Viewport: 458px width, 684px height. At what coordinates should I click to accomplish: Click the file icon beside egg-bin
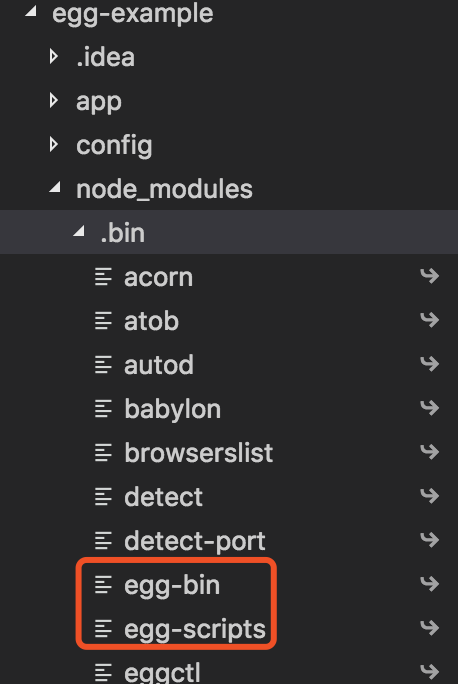(103, 585)
